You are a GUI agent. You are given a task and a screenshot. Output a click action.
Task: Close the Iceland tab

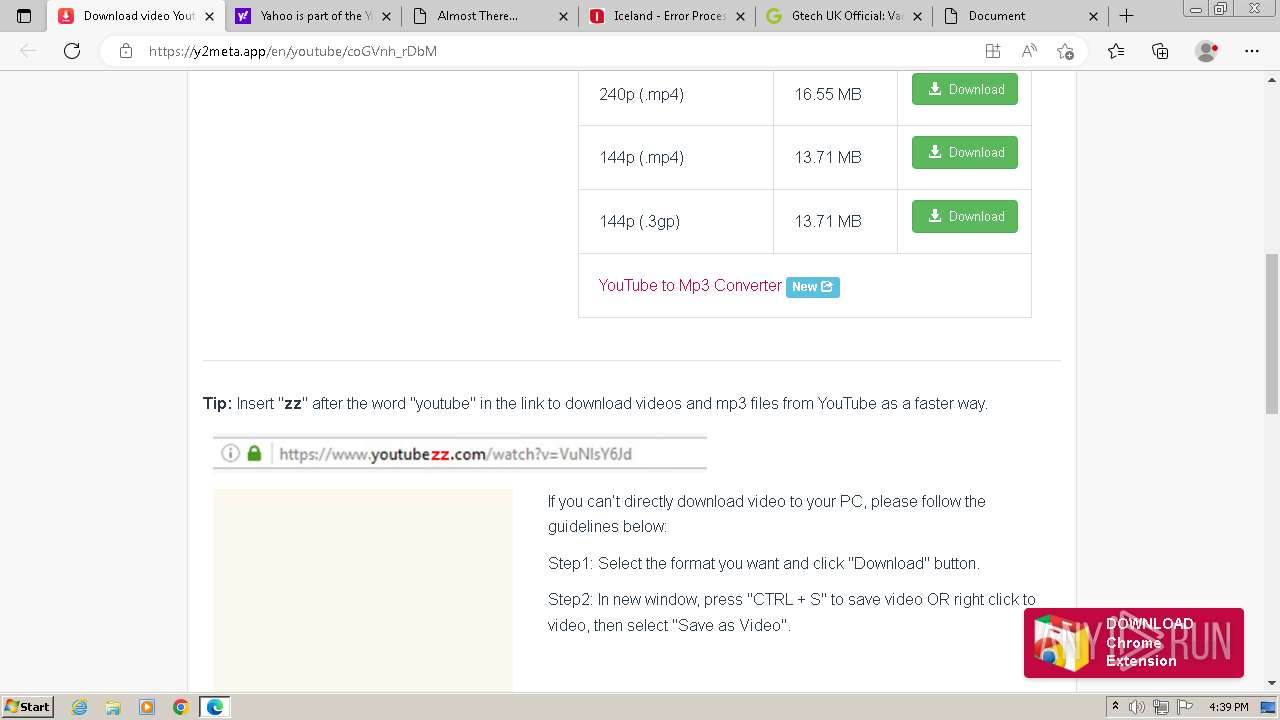(x=740, y=16)
